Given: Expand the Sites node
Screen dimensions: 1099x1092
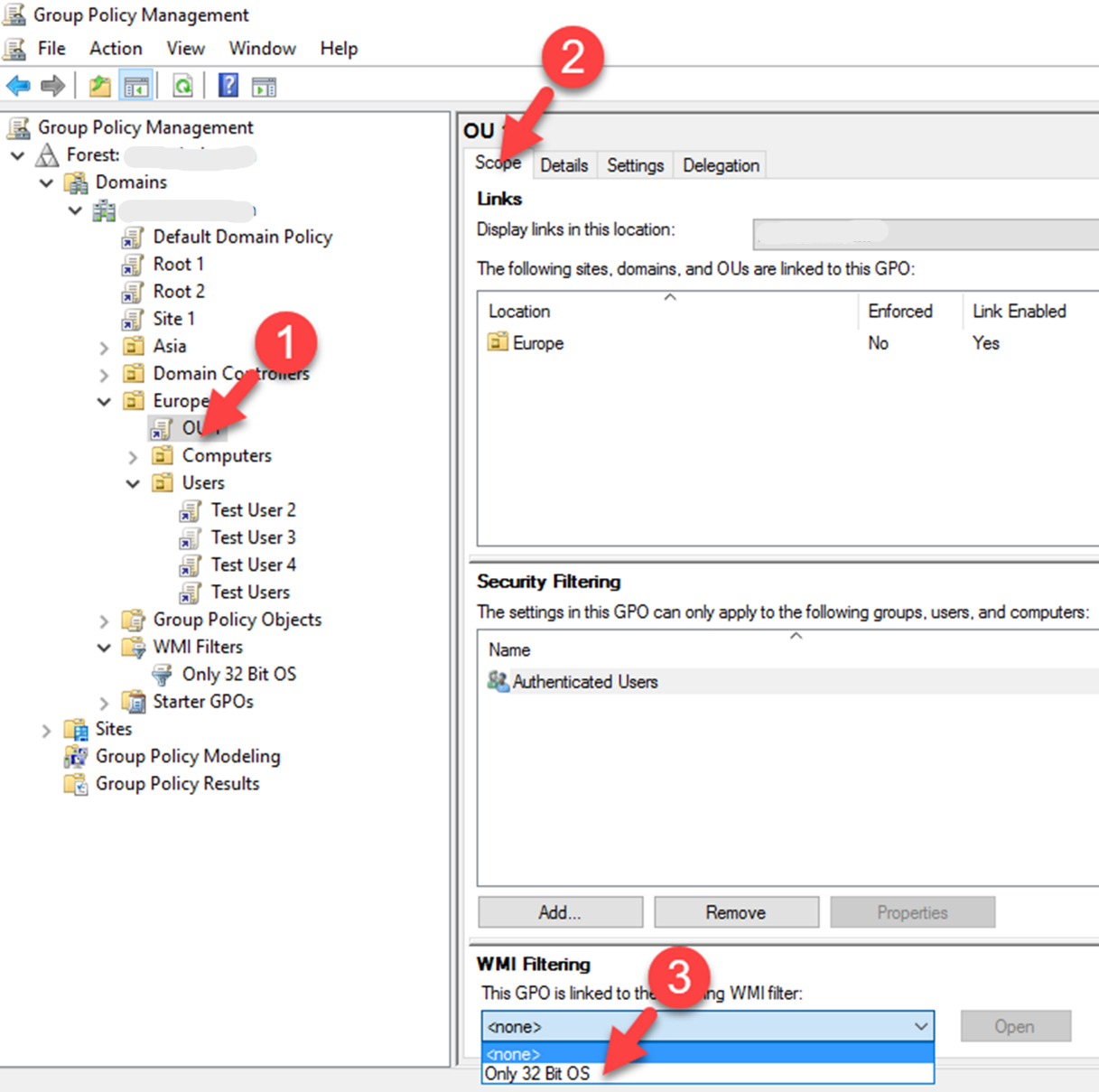Looking at the screenshot, I should tap(46, 730).
